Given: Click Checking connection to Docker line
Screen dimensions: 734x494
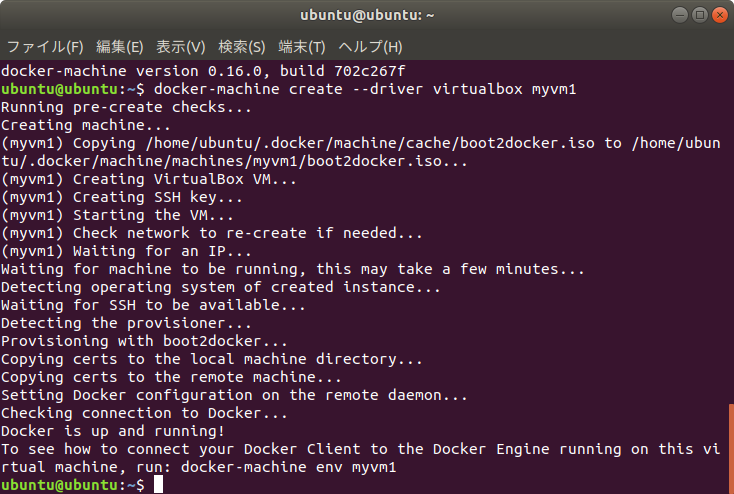Looking at the screenshot, I should click(144, 413).
